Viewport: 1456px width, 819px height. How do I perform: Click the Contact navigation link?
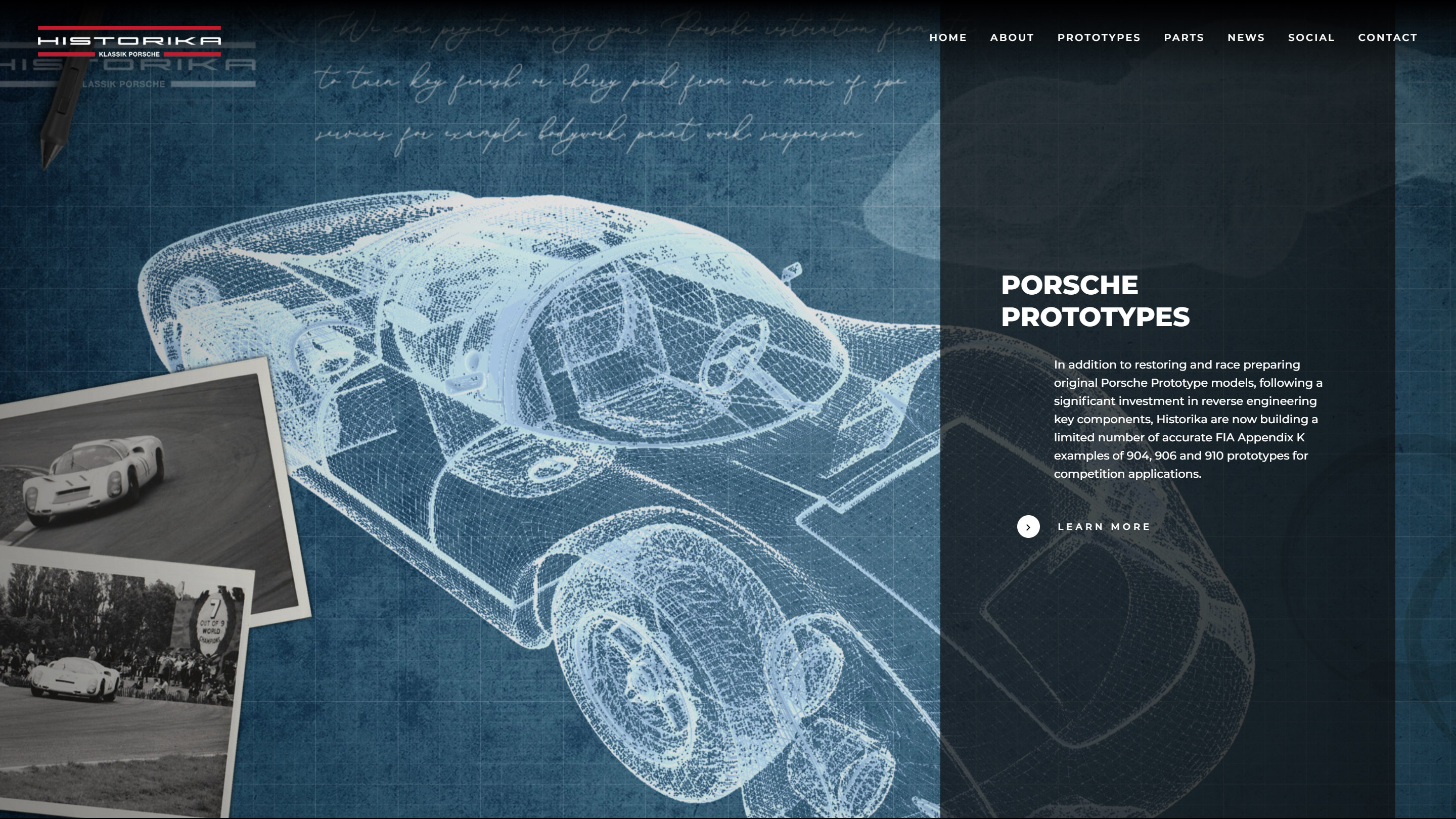(1388, 37)
